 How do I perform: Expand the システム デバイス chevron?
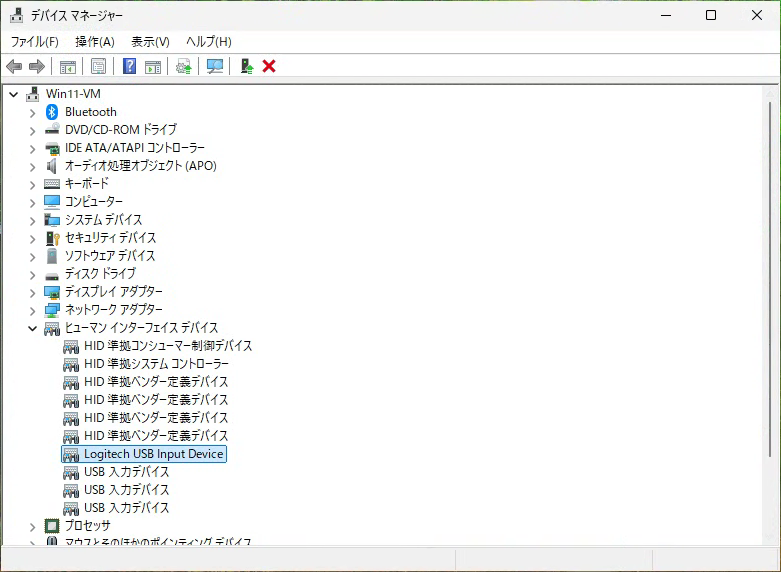pos(32,221)
